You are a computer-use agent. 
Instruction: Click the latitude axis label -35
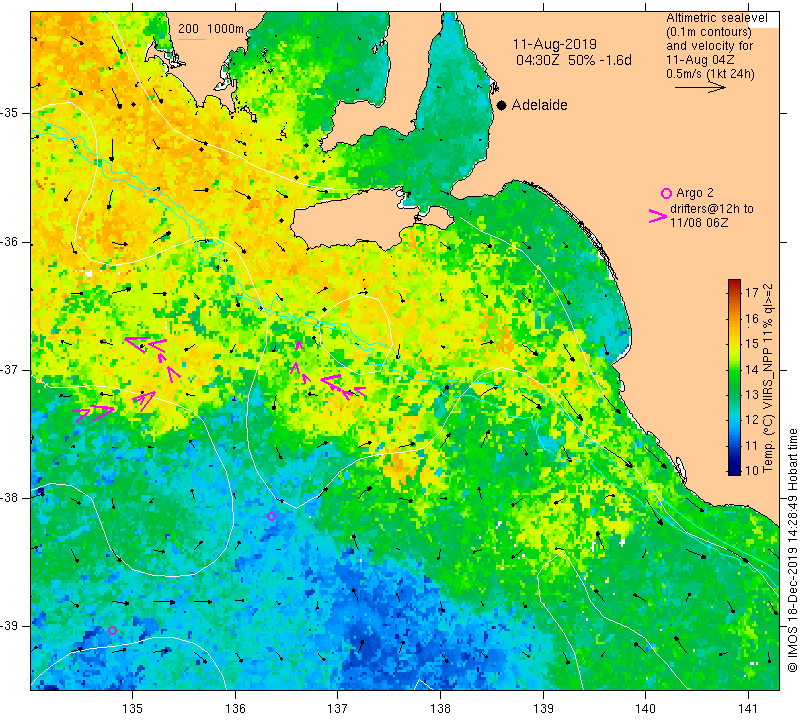click(10, 113)
